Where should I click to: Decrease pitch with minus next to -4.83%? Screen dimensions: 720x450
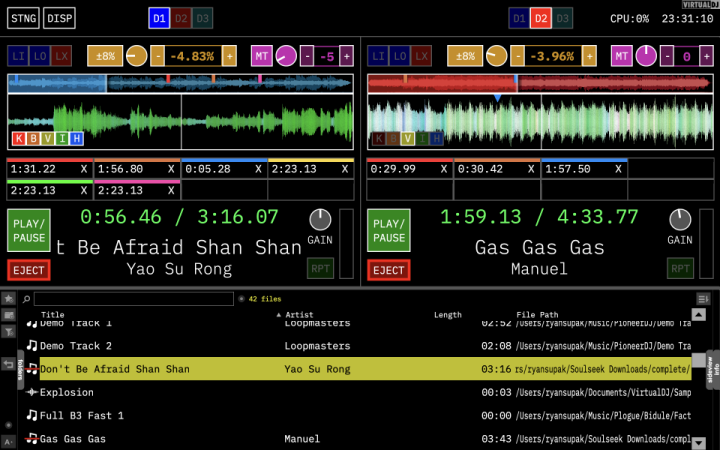158,56
